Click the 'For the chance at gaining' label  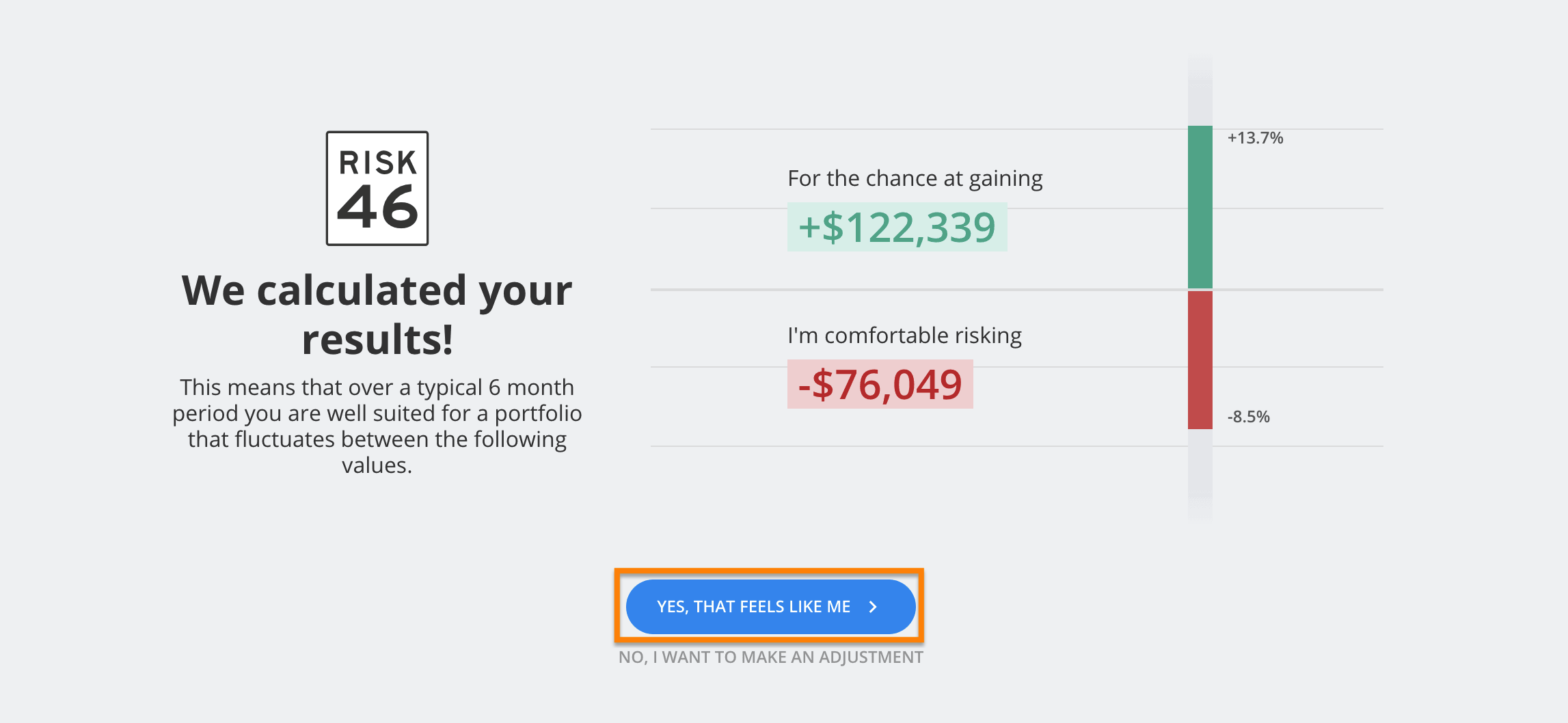point(915,178)
